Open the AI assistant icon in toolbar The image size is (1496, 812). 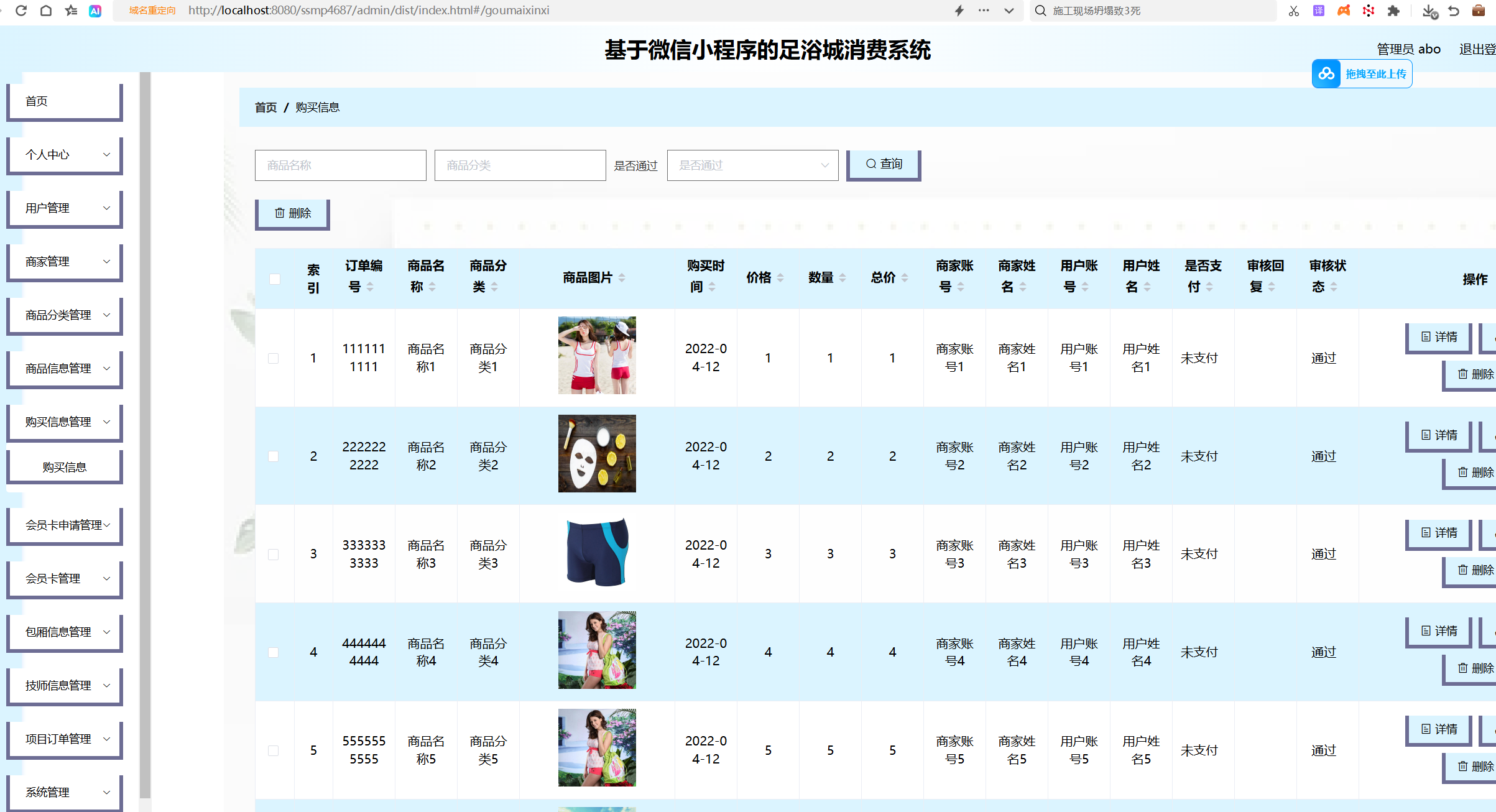[95, 11]
